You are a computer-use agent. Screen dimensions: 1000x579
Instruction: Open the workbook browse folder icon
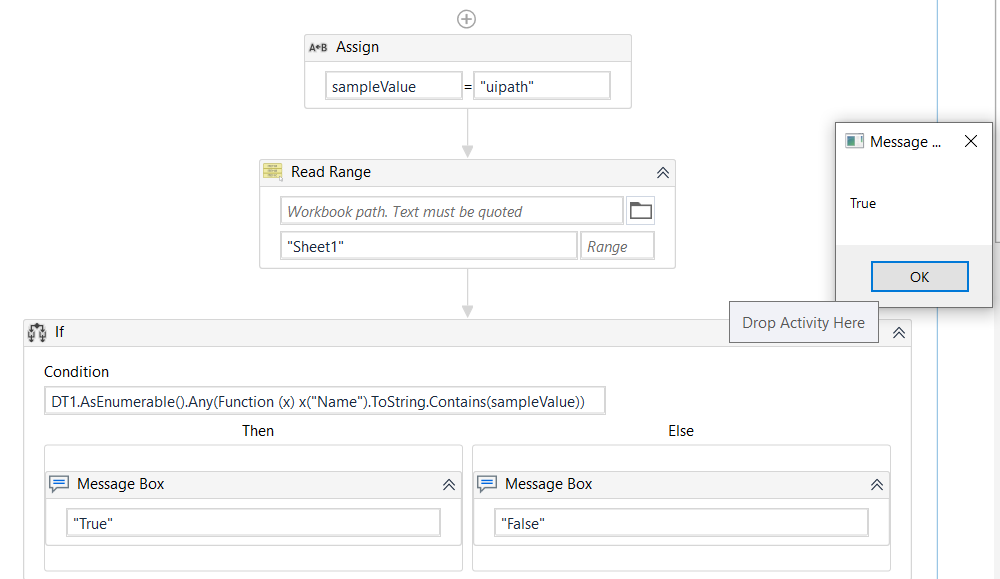point(640,211)
